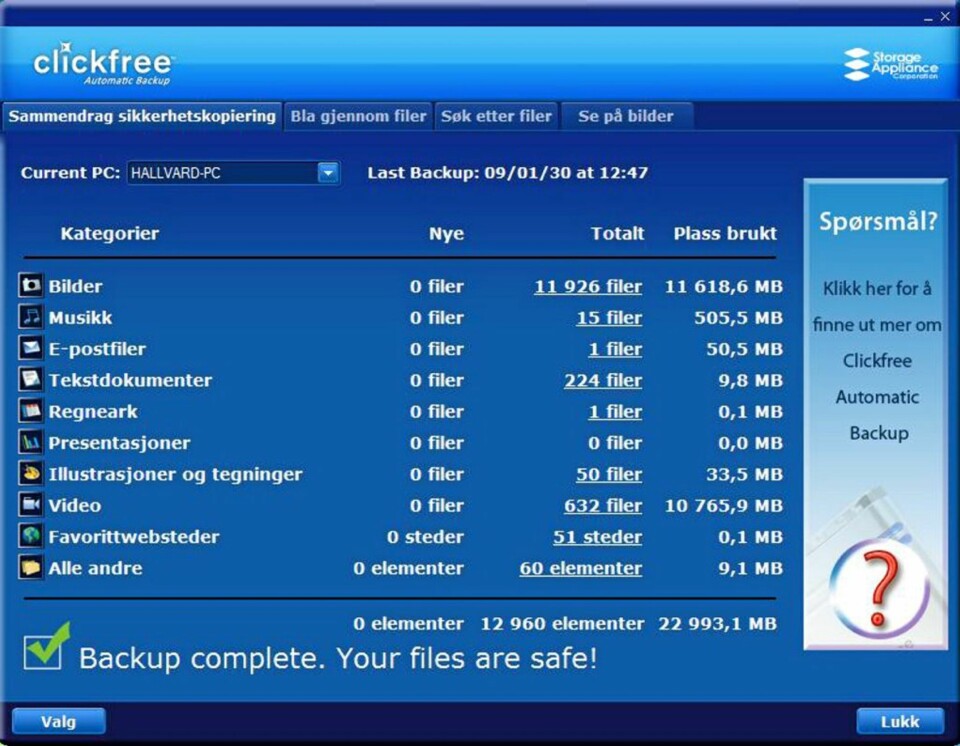
Task: Open the 50 filer link
Action: tap(609, 474)
